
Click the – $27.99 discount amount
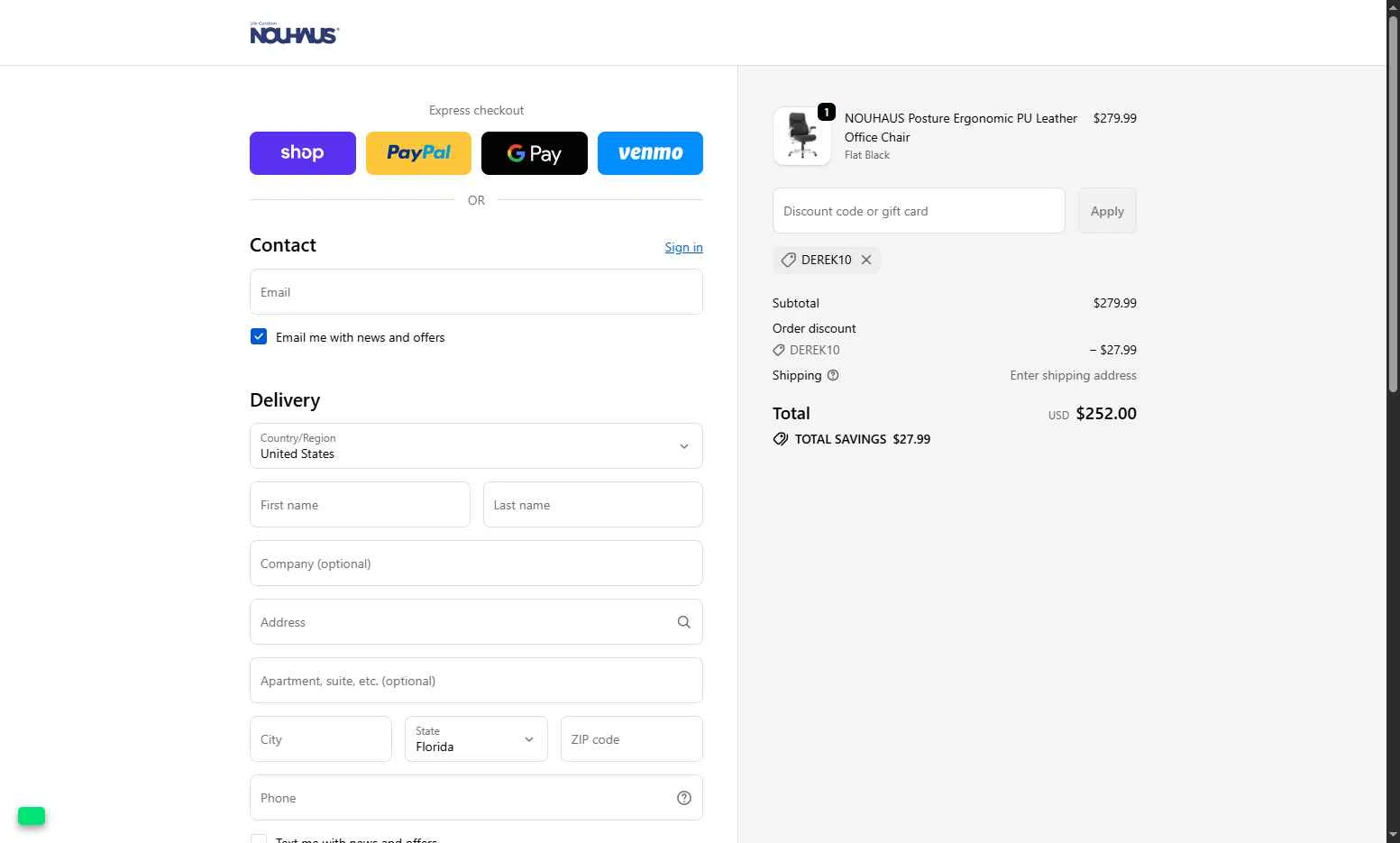(x=1113, y=350)
